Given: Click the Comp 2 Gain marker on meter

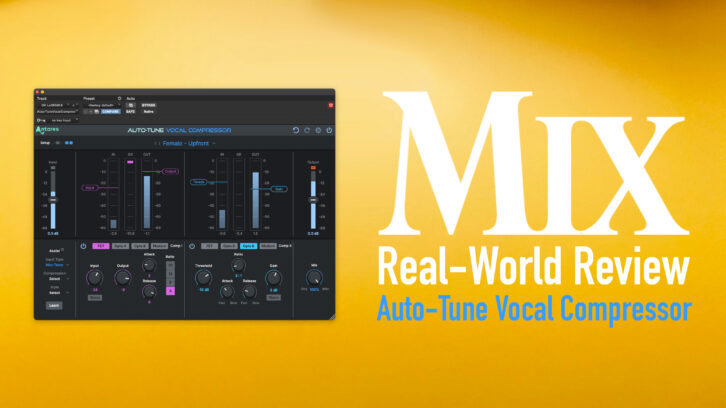Looking at the screenshot, I should 279,189.
